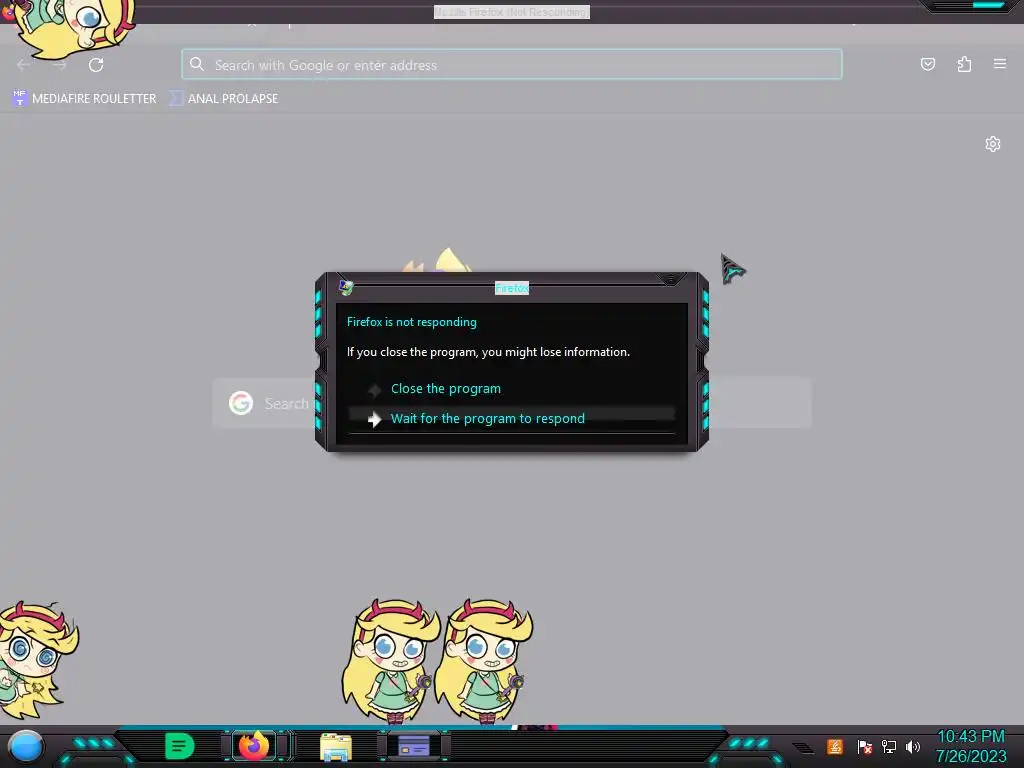Open the volume speaker tray icon
The width and height of the screenshot is (1024, 768).
913,746
